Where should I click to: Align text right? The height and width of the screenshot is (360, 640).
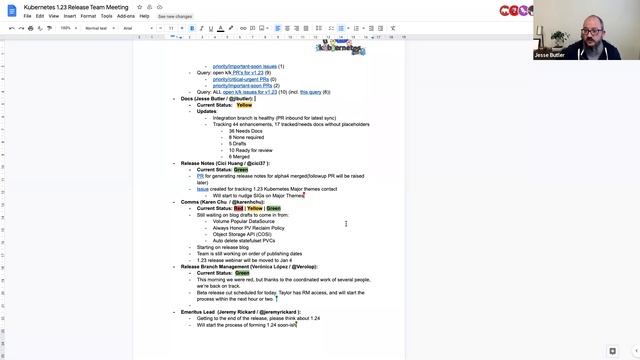pyautogui.click(x=296, y=28)
